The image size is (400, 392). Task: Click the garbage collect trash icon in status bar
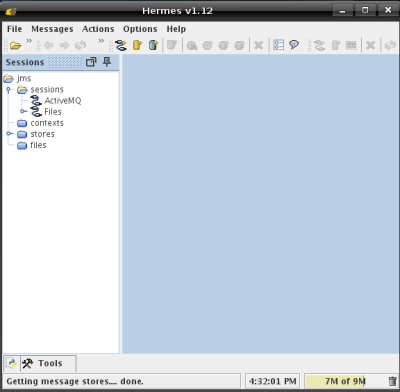pos(393,381)
